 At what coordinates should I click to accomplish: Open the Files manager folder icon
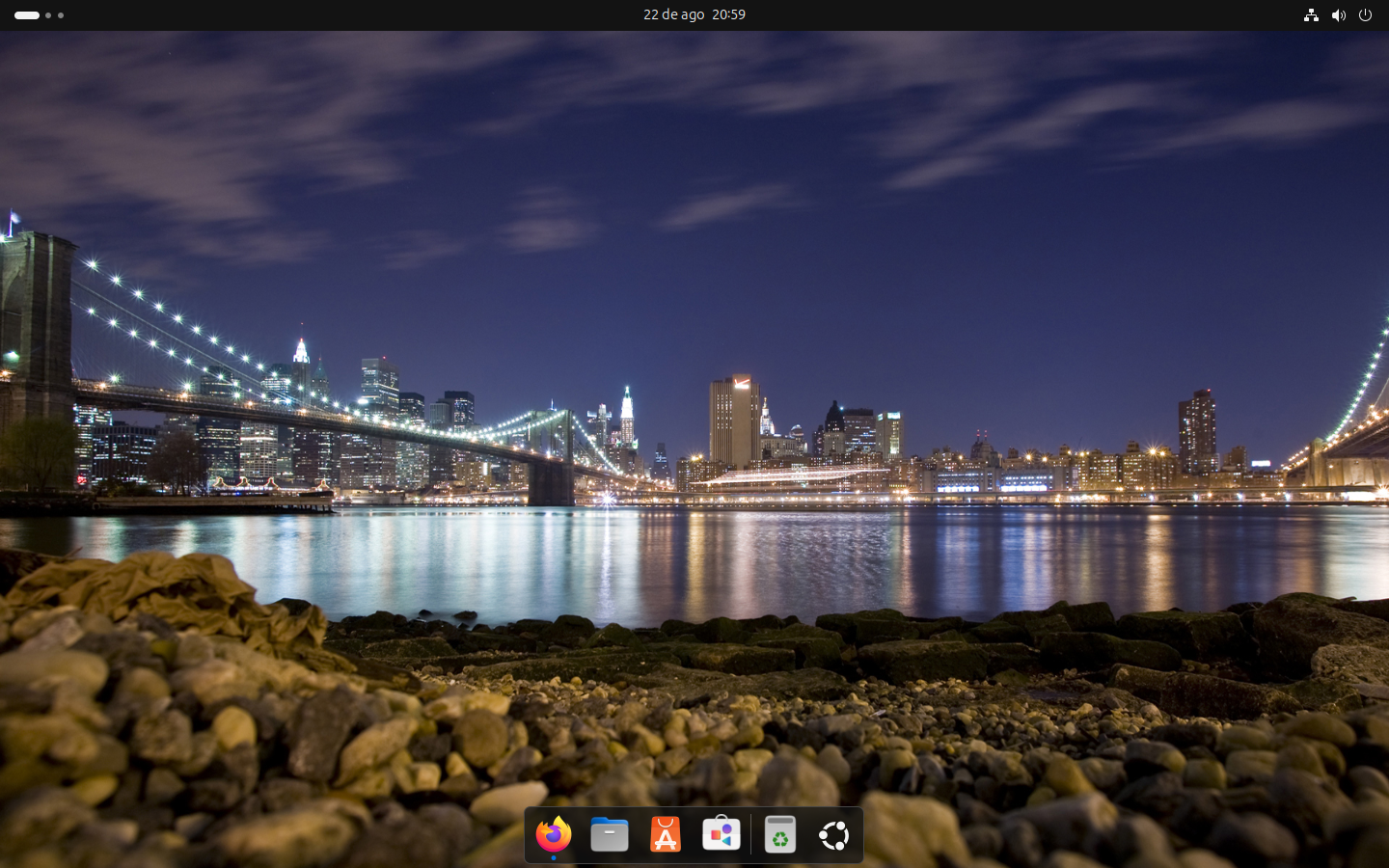pyautogui.click(x=610, y=834)
